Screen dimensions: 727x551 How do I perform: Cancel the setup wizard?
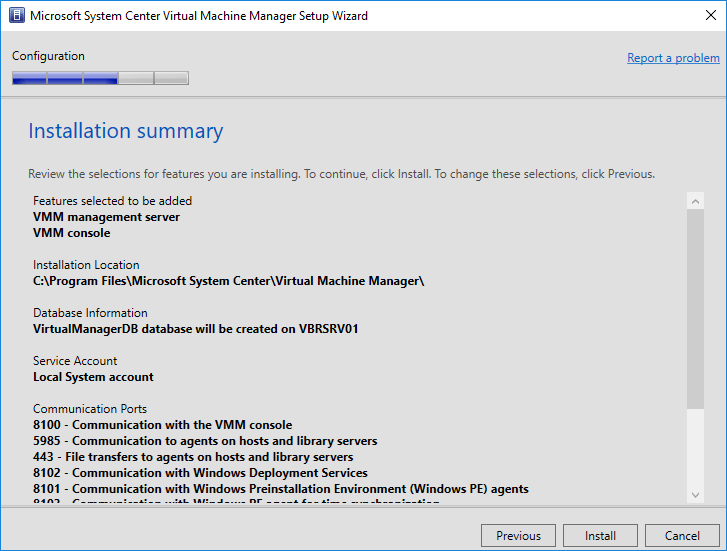point(682,536)
